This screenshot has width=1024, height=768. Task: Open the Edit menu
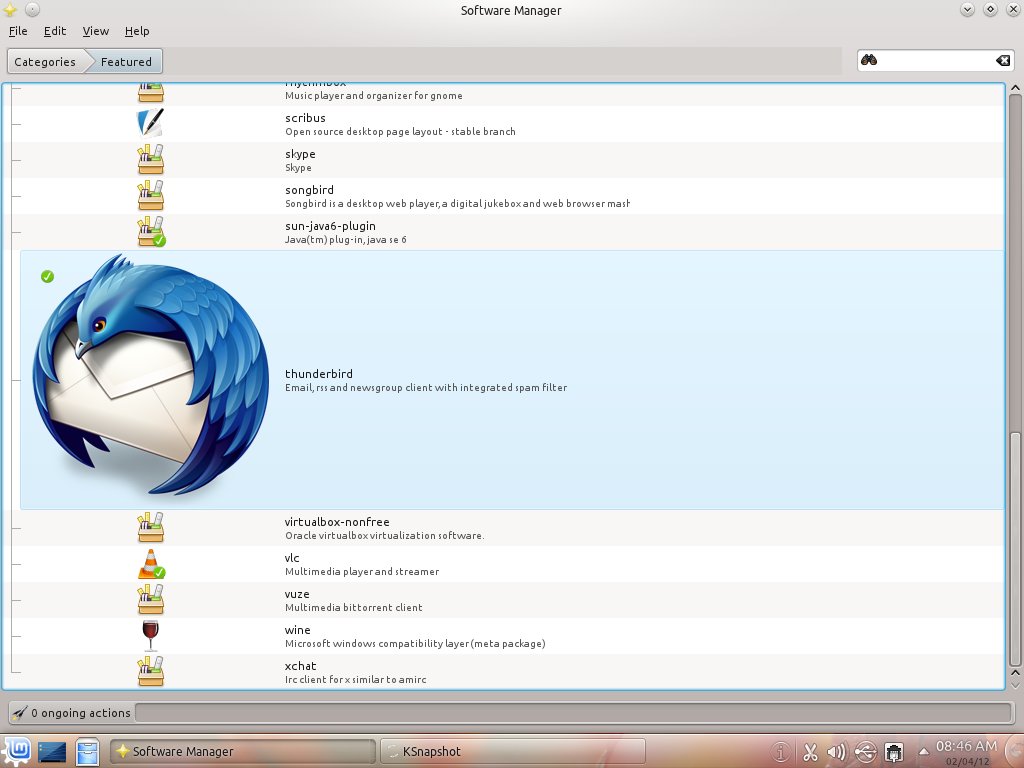tap(55, 31)
